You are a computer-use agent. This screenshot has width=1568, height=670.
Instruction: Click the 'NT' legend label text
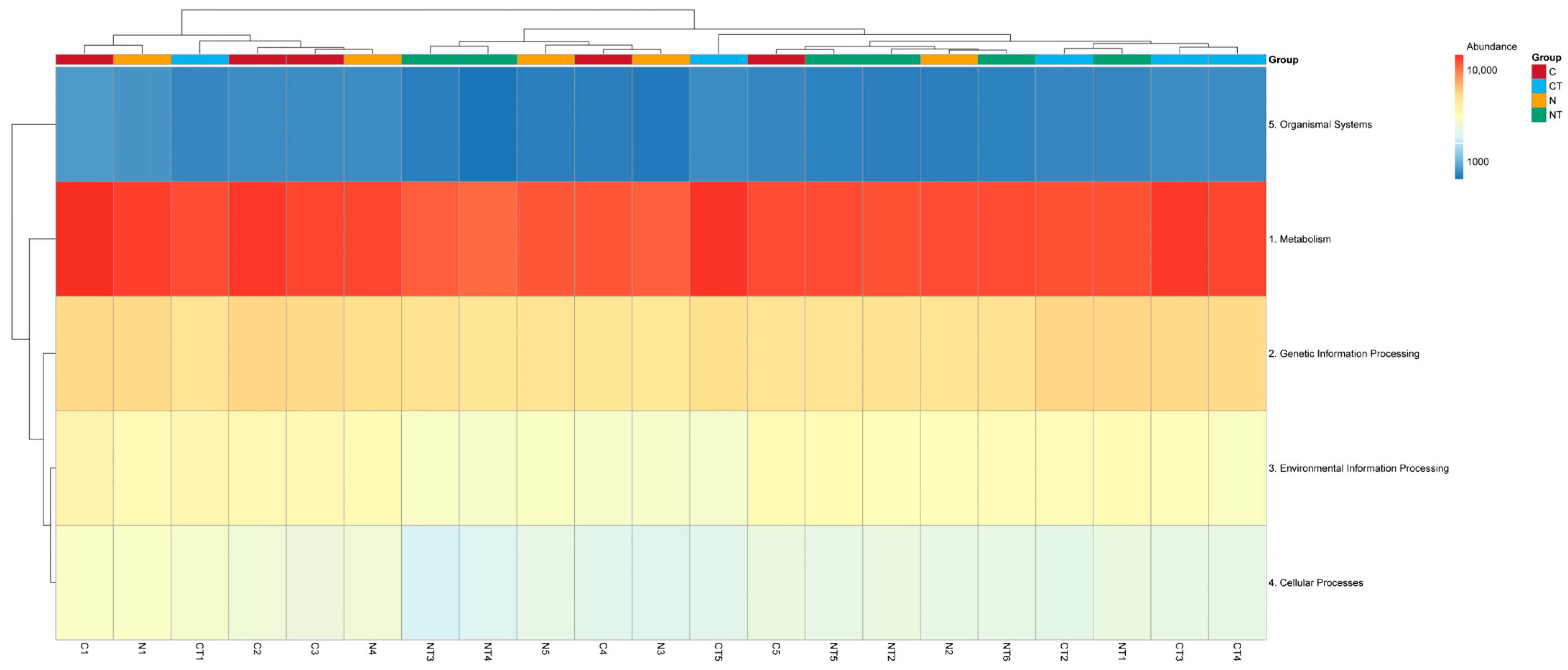tap(1555, 115)
